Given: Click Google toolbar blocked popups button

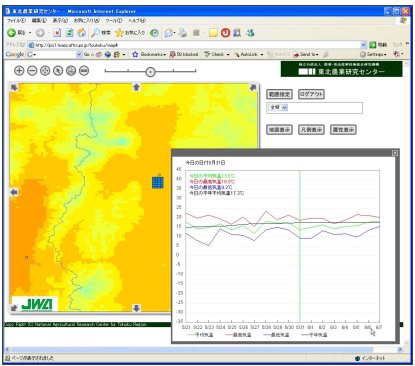Looking at the screenshot, I should coord(184,54).
